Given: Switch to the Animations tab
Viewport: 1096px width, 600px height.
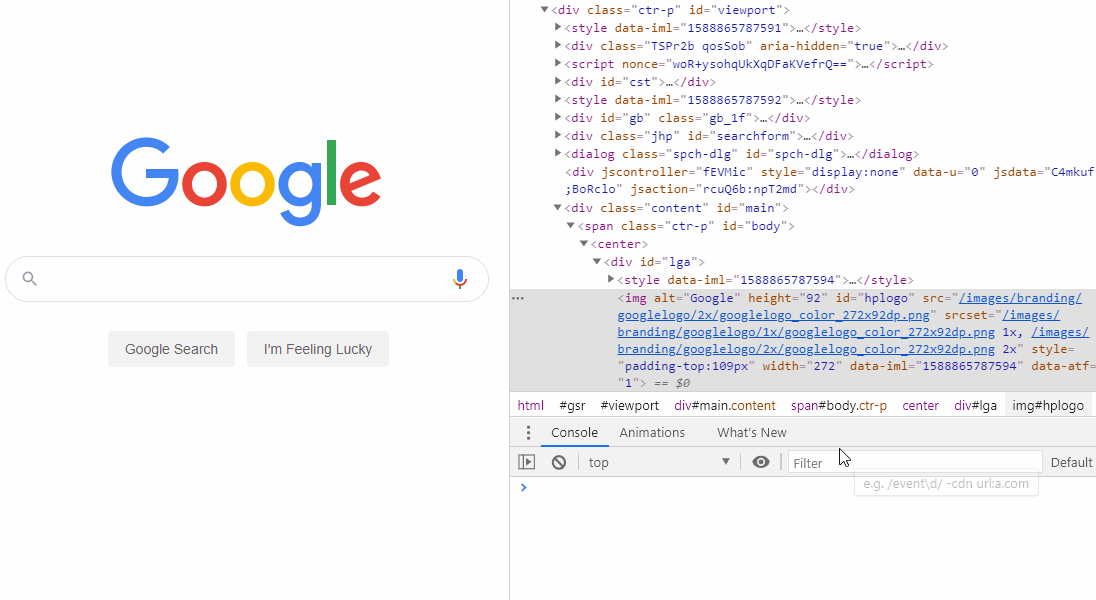Looking at the screenshot, I should pos(652,433).
